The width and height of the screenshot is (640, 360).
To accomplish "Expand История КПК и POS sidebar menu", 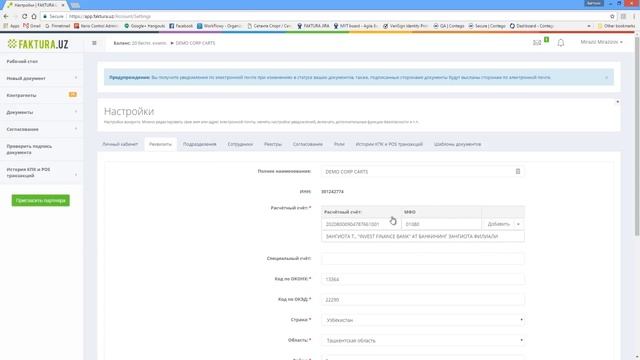I will point(41,172).
